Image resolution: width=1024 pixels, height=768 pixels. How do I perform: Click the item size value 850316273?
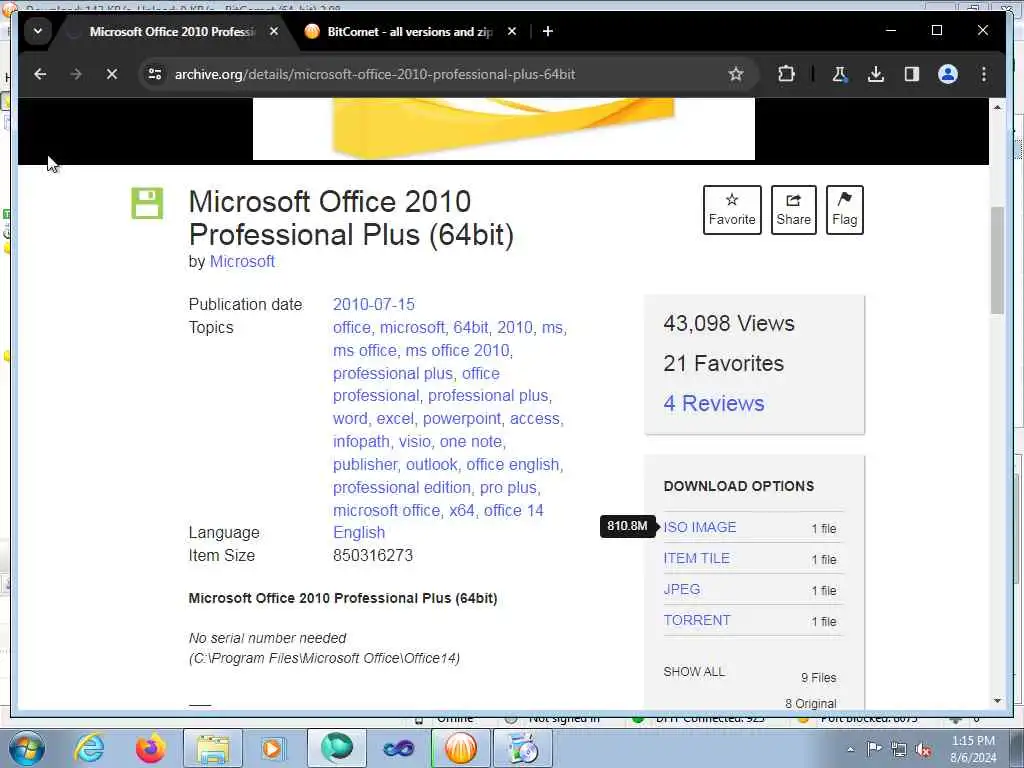pyautogui.click(x=373, y=555)
